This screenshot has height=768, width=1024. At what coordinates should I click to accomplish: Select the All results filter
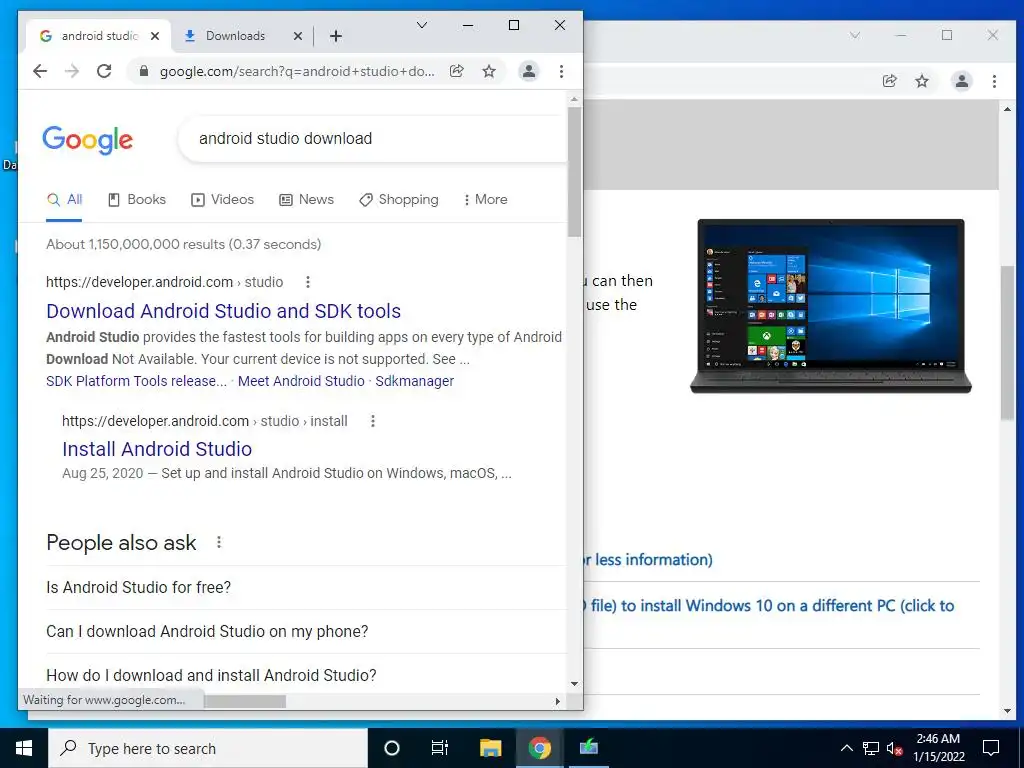64,200
